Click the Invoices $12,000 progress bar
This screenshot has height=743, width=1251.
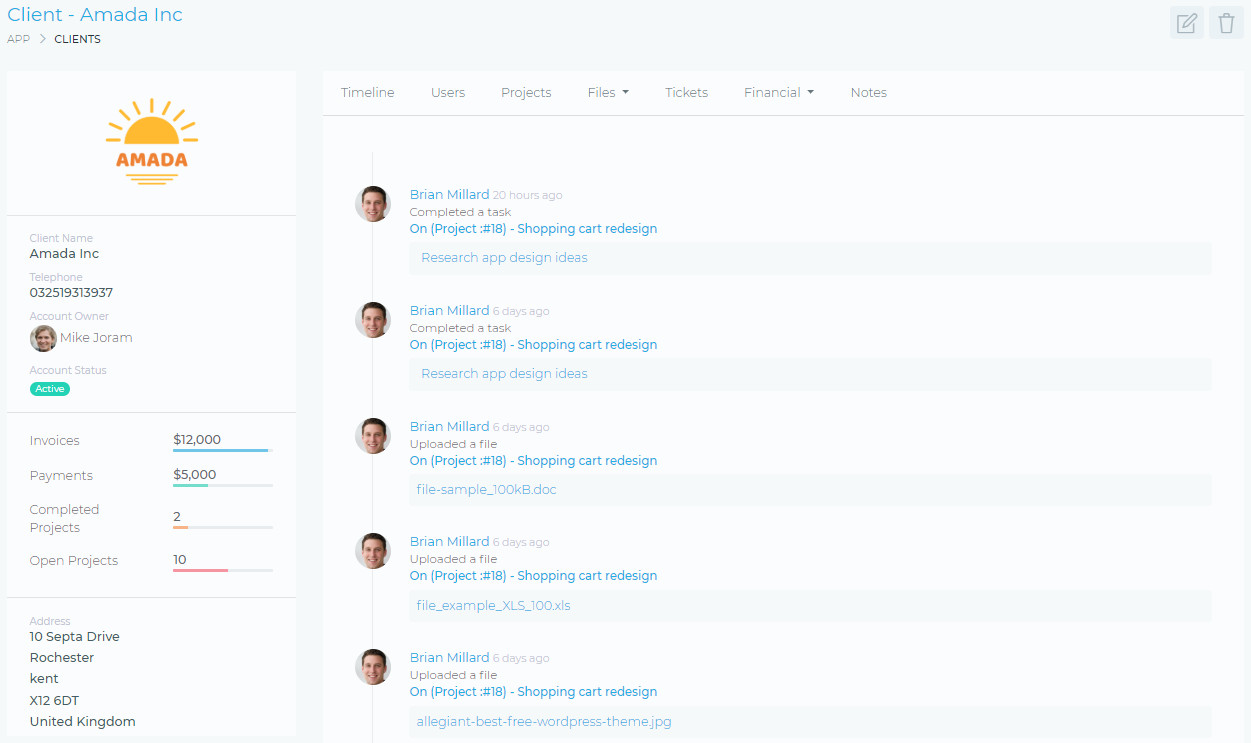click(x=222, y=450)
